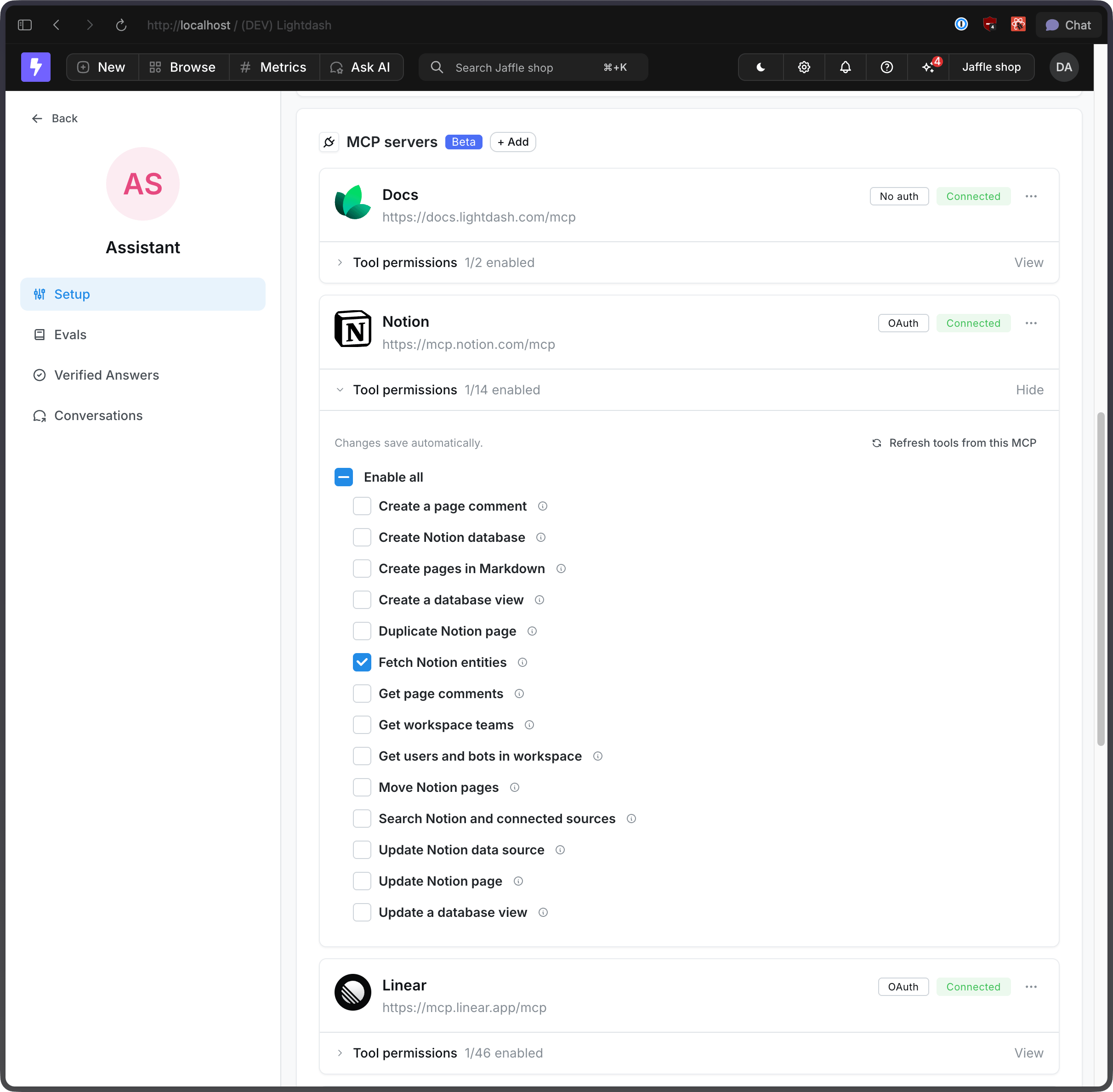Show info for Duplicate Notion page
Image resolution: width=1113 pixels, height=1092 pixels.
532,631
